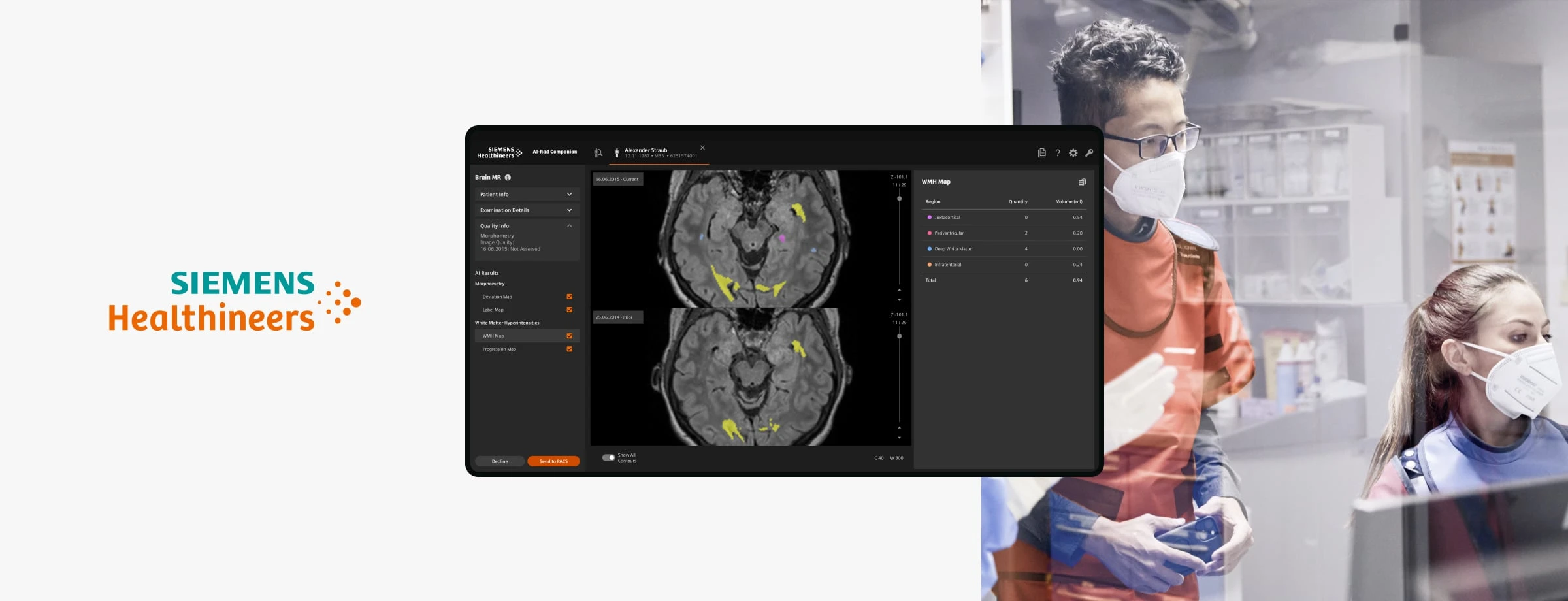
Task: Toggle the Deviation Map checkbox
Action: point(569,297)
